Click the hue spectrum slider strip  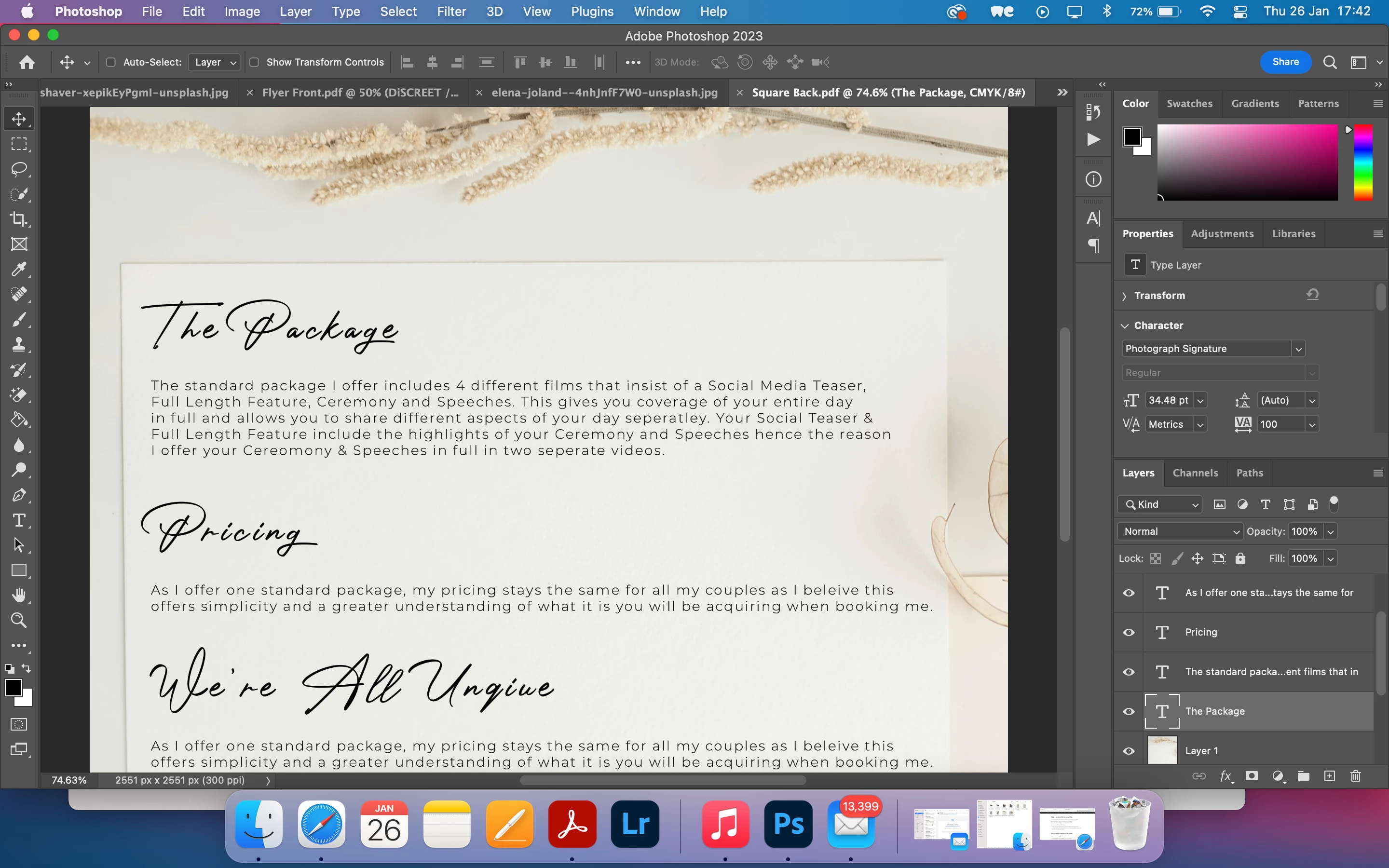click(x=1363, y=163)
